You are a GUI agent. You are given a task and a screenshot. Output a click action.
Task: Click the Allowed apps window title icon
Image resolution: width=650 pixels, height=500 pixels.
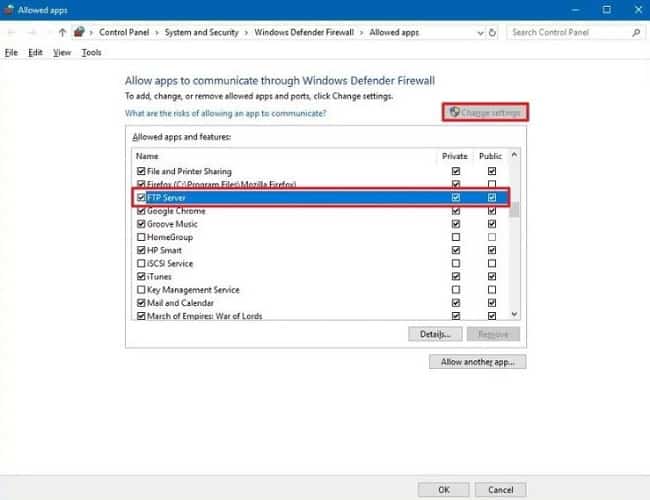tap(9, 9)
